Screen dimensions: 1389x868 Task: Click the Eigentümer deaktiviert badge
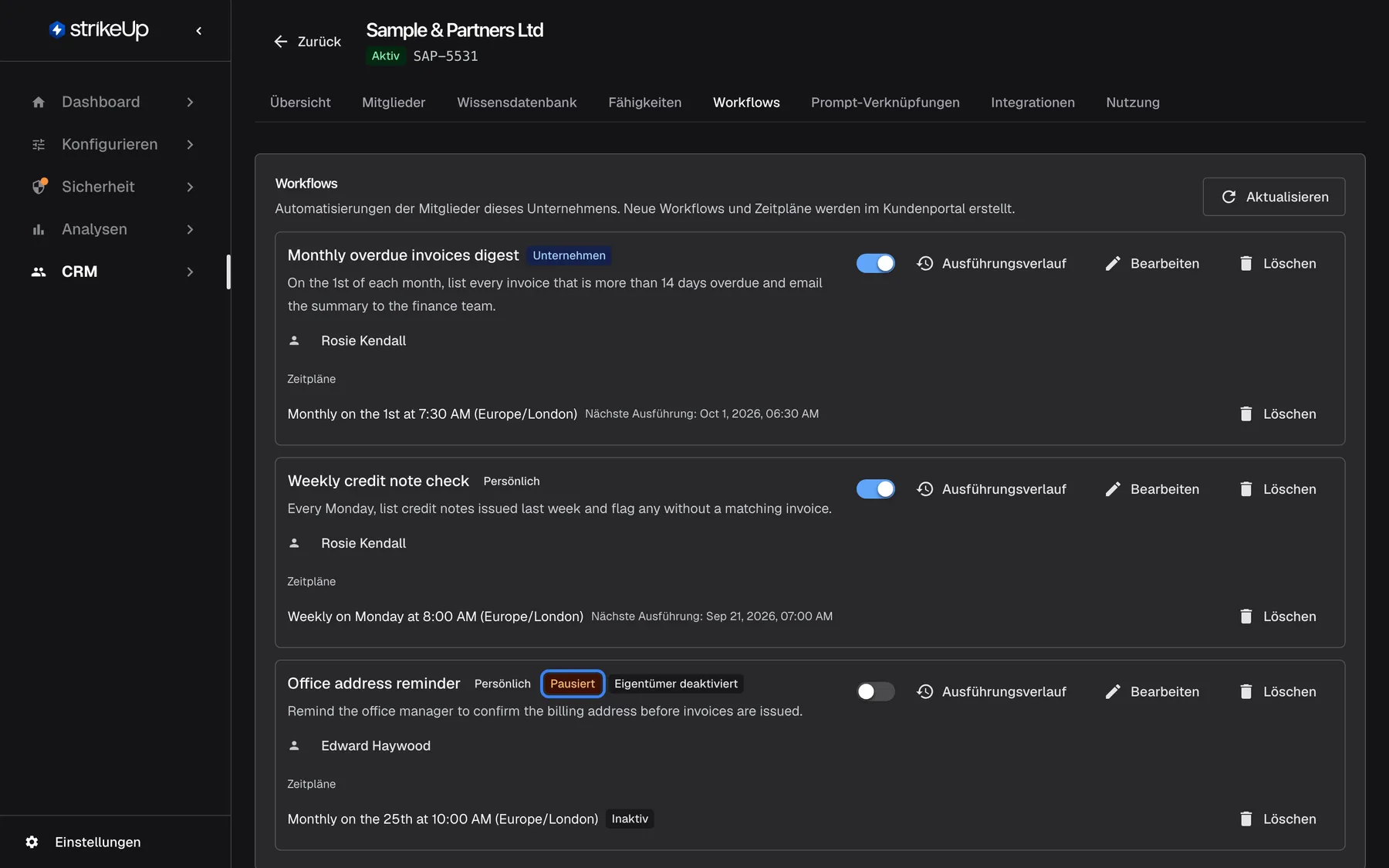tap(676, 684)
